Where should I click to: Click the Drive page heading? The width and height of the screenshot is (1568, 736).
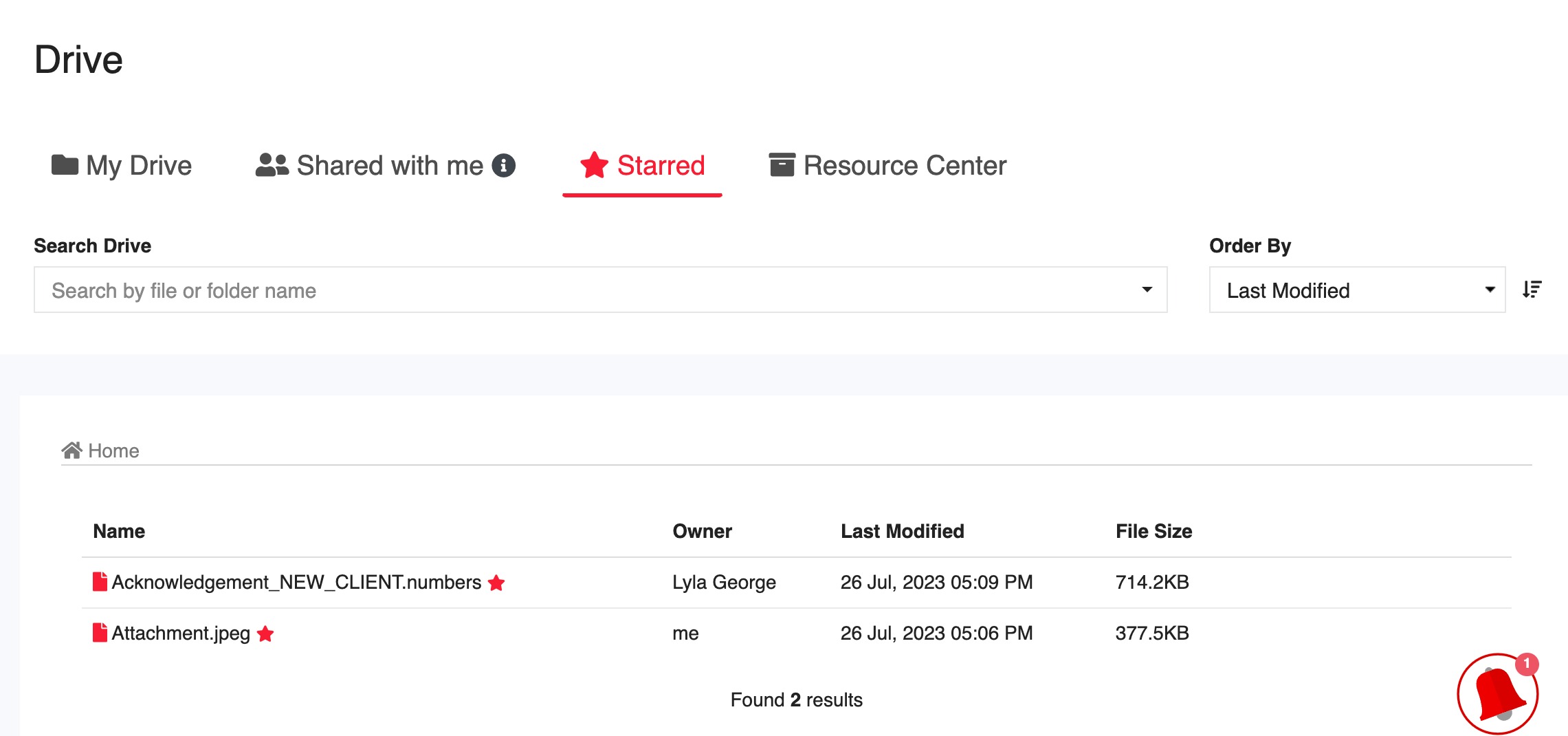[x=78, y=60]
